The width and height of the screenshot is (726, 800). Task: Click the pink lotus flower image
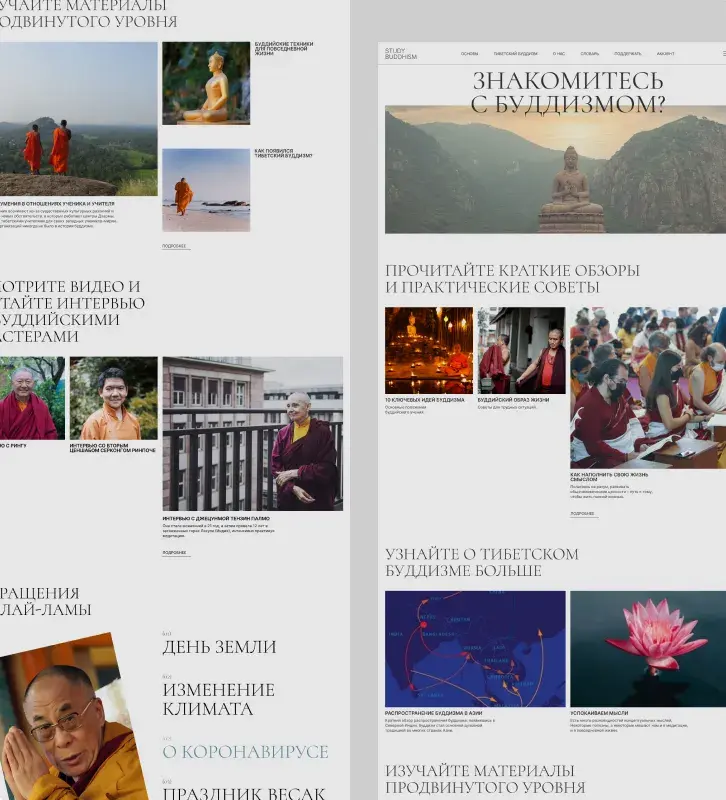648,648
